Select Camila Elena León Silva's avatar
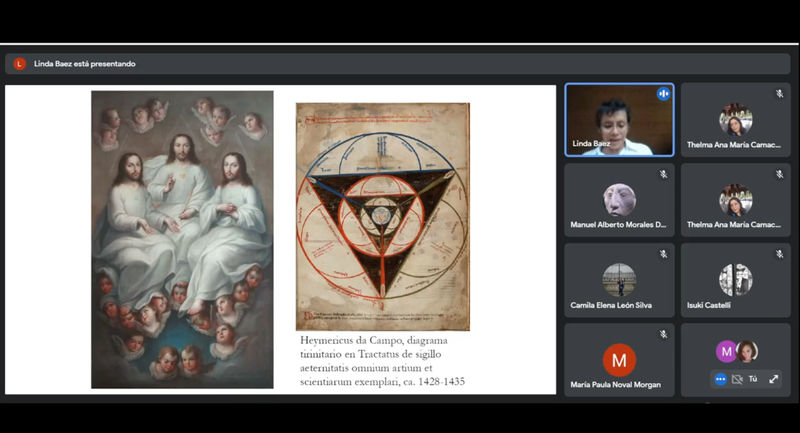The image size is (800, 433). [619, 279]
